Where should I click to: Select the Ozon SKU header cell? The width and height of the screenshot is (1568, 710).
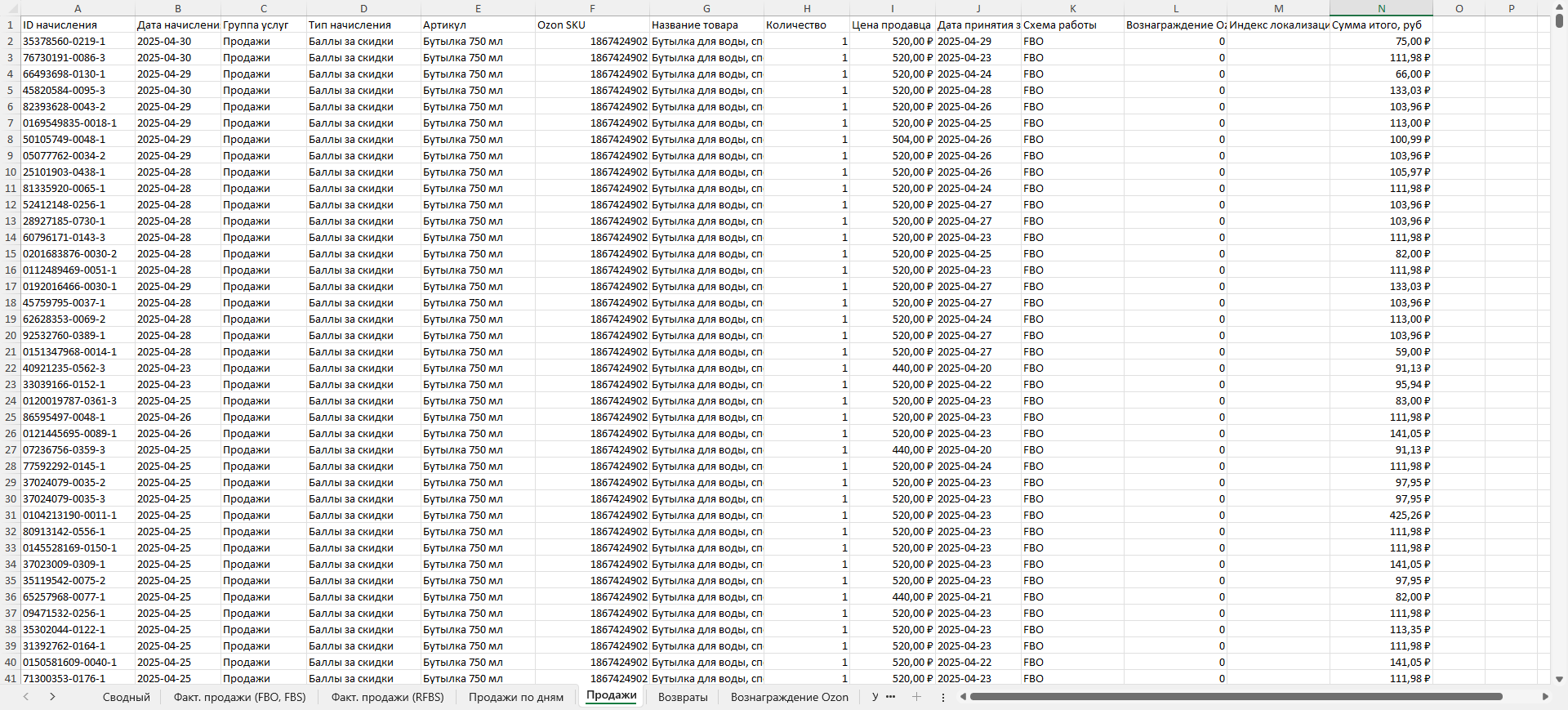point(592,25)
